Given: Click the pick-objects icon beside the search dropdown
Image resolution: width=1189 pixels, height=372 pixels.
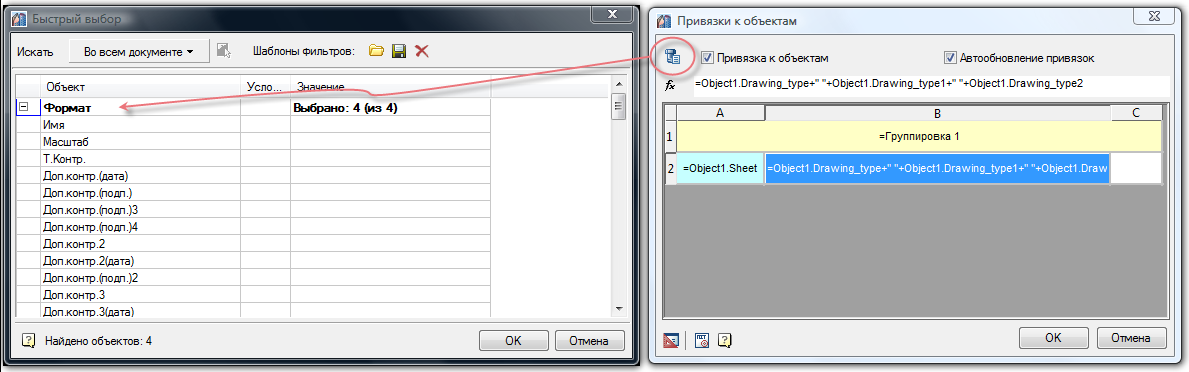Looking at the screenshot, I should pyautogui.click(x=223, y=52).
